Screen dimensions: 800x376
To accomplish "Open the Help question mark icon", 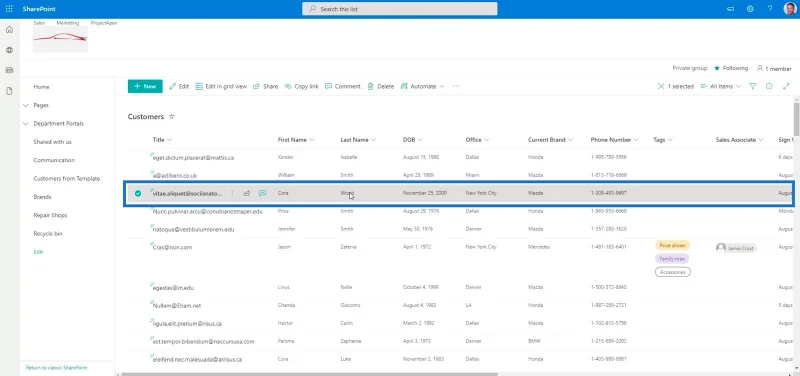I will [770, 9].
